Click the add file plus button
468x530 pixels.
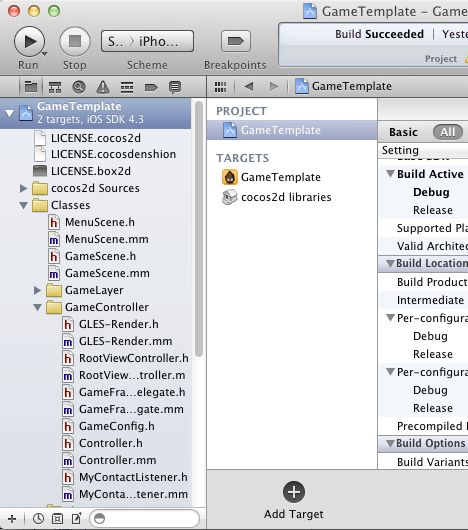[x=12, y=519]
